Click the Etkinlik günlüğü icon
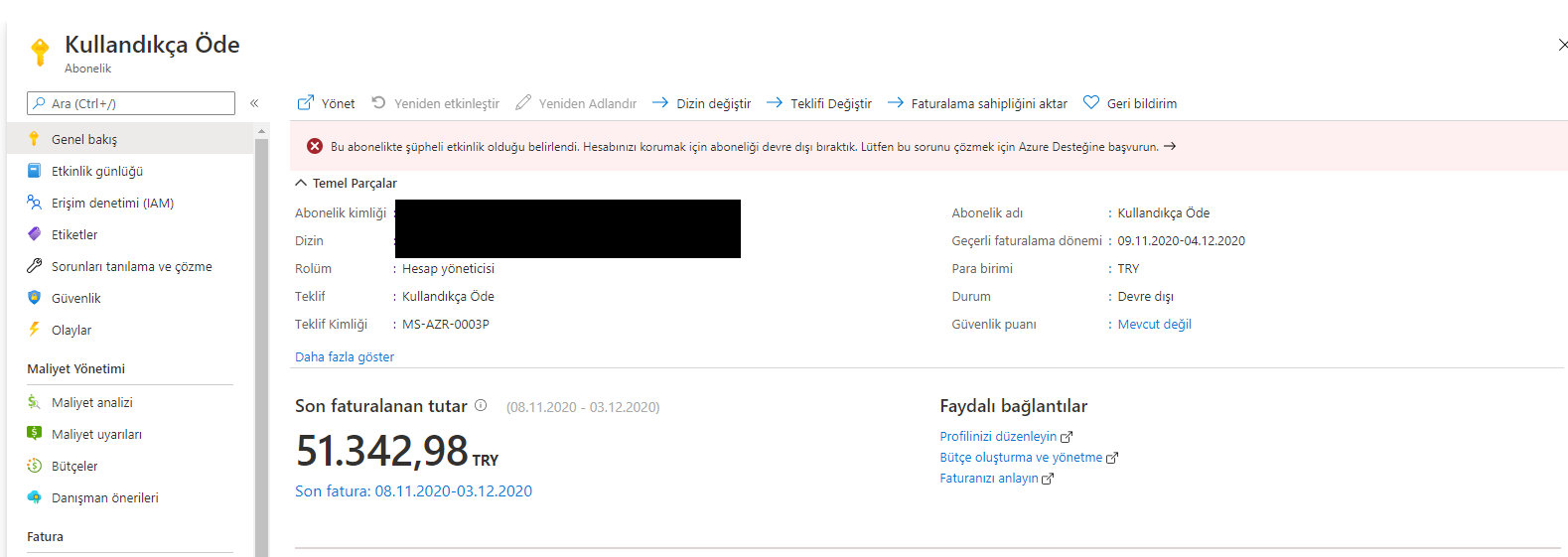Screen dimensions: 1568x557 pos(34,171)
